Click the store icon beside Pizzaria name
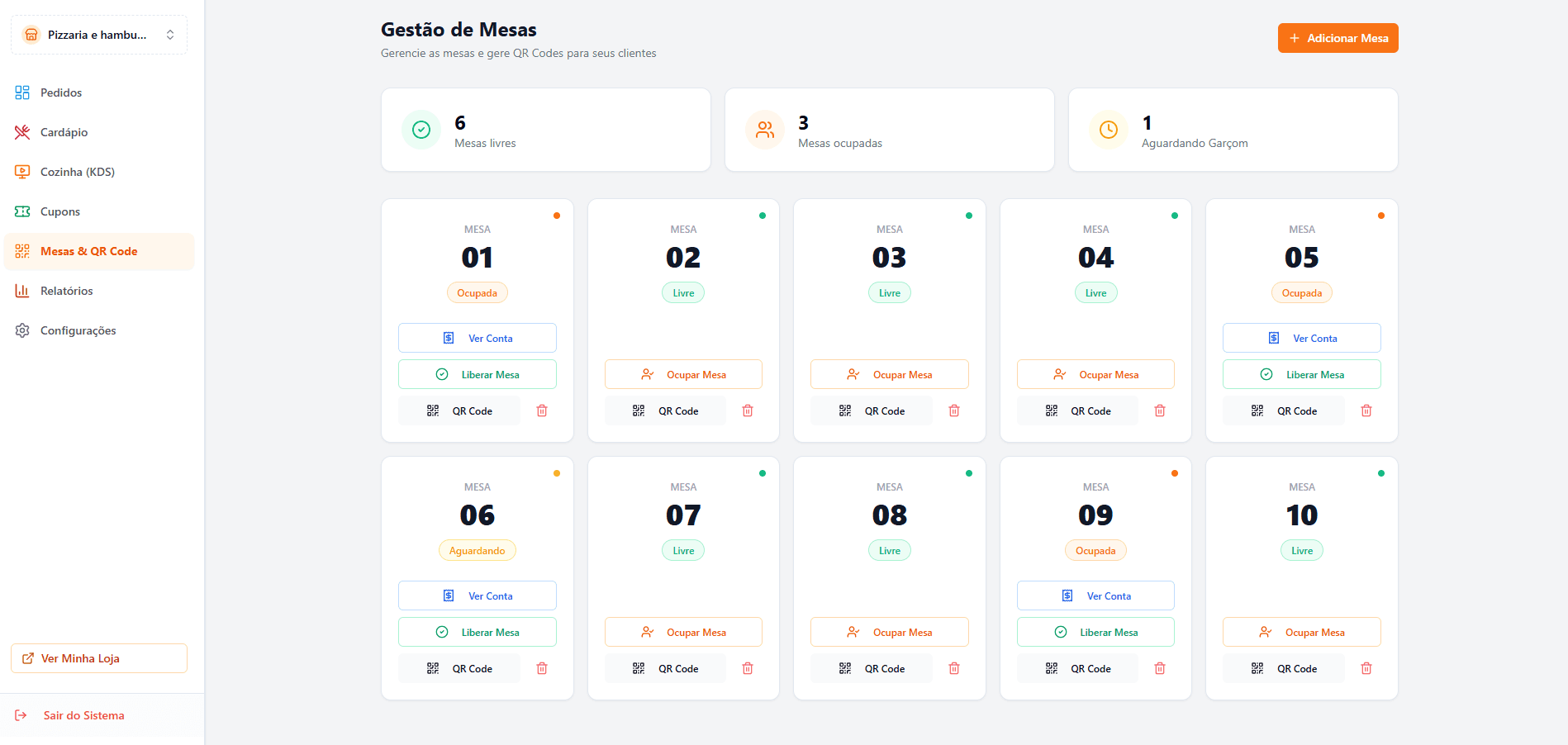The width and height of the screenshot is (1568, 745). click(x=31, y=35)
